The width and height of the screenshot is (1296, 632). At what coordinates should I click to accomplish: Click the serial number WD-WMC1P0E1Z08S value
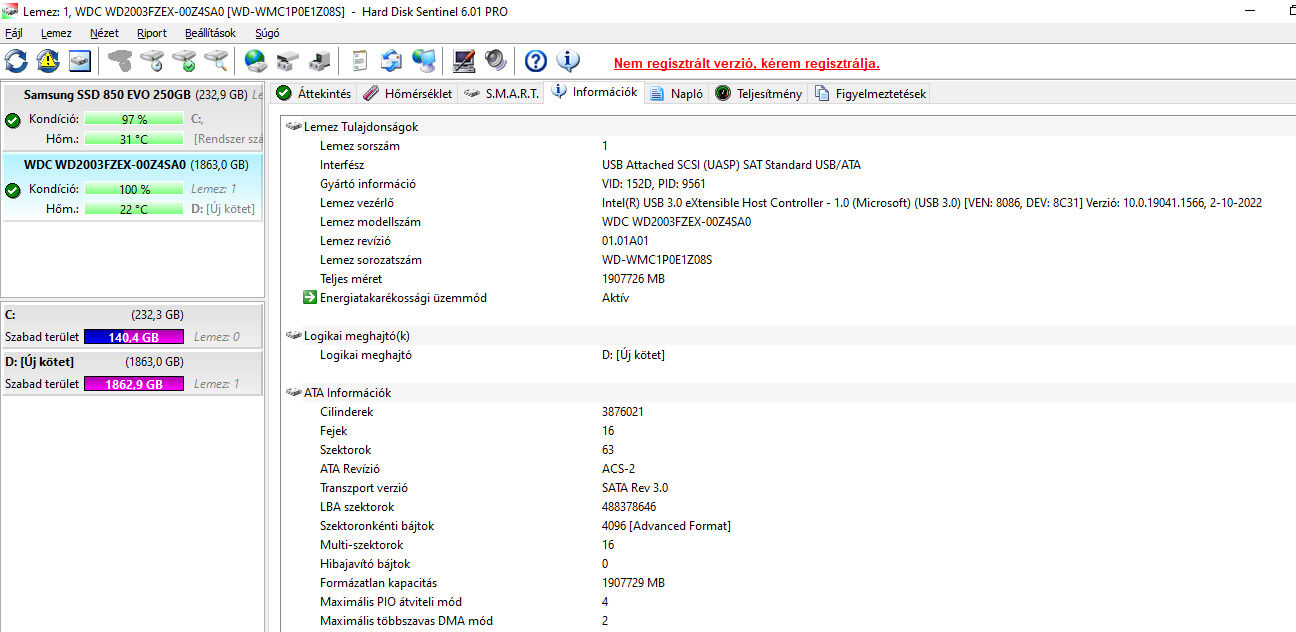pyautogui.click(x=657, y=260)
